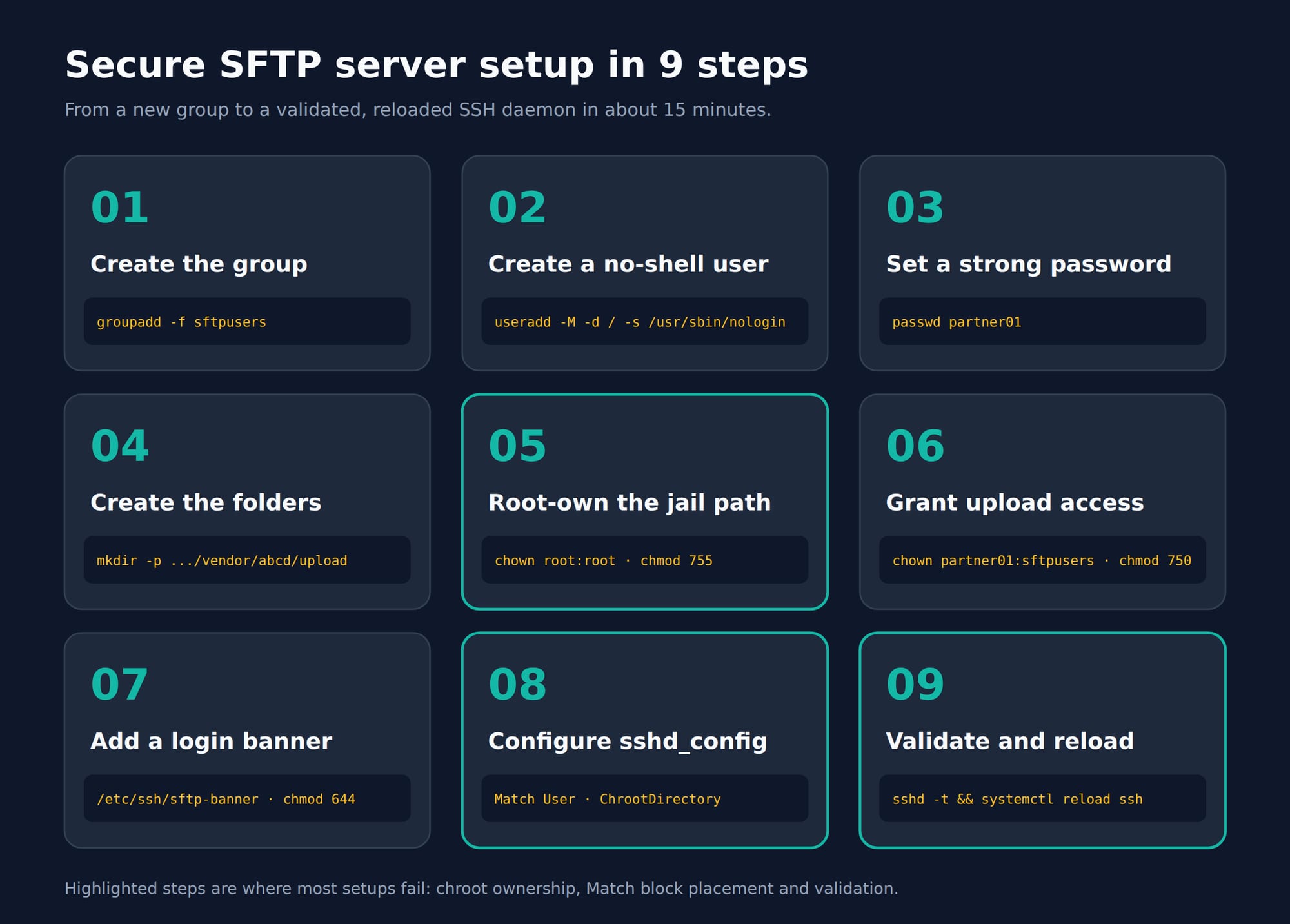Screen dimensions: 1290x924
Task: Click the step number 08
Action: (517, 685)
